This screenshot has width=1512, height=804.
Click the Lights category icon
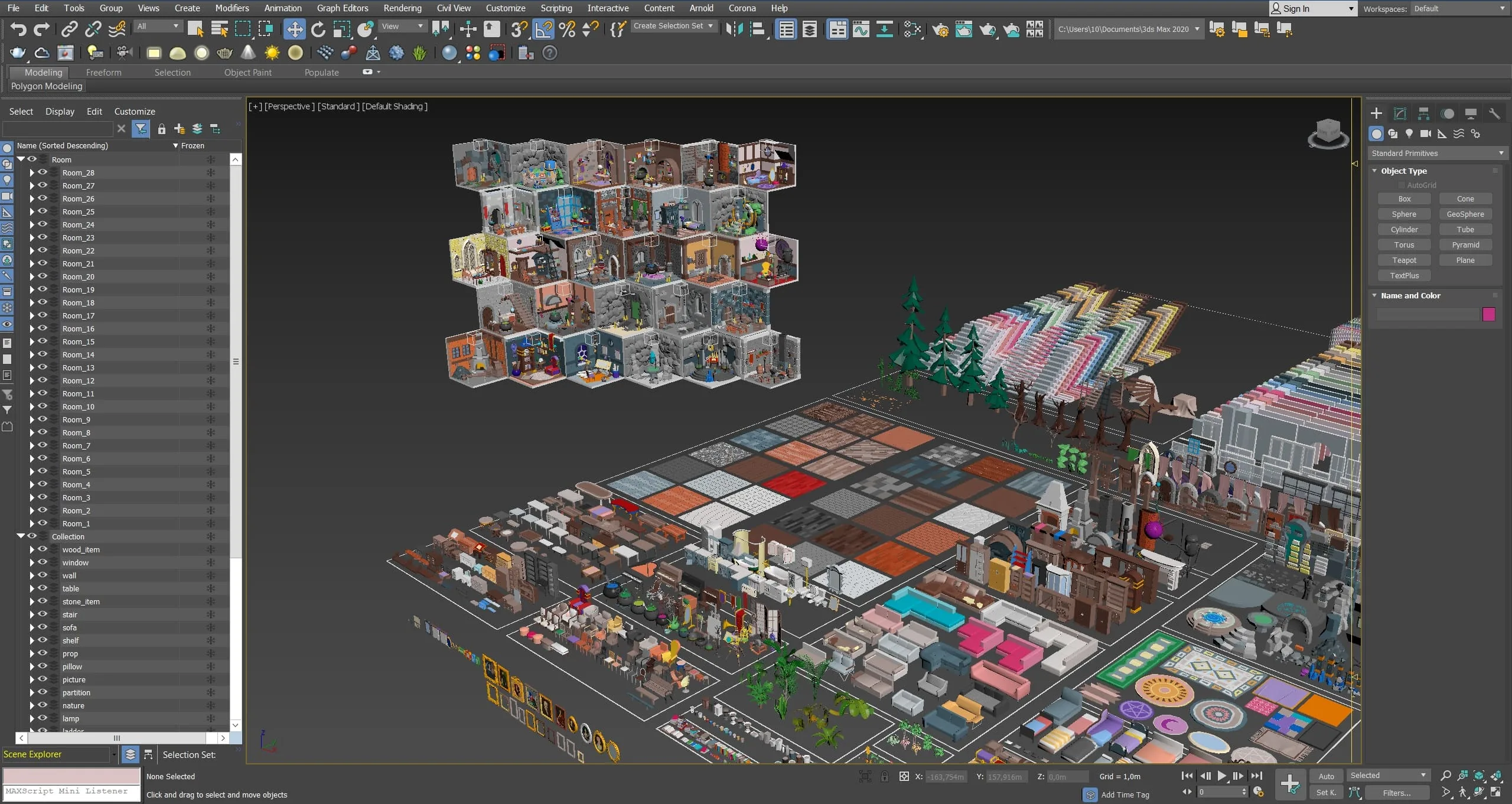[1409, 134]
